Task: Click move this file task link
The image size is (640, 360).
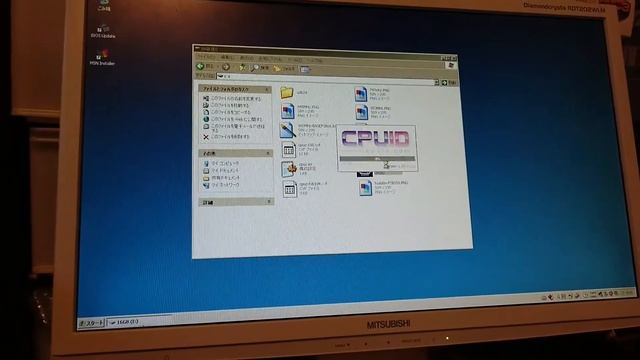Action: [227, 105]
